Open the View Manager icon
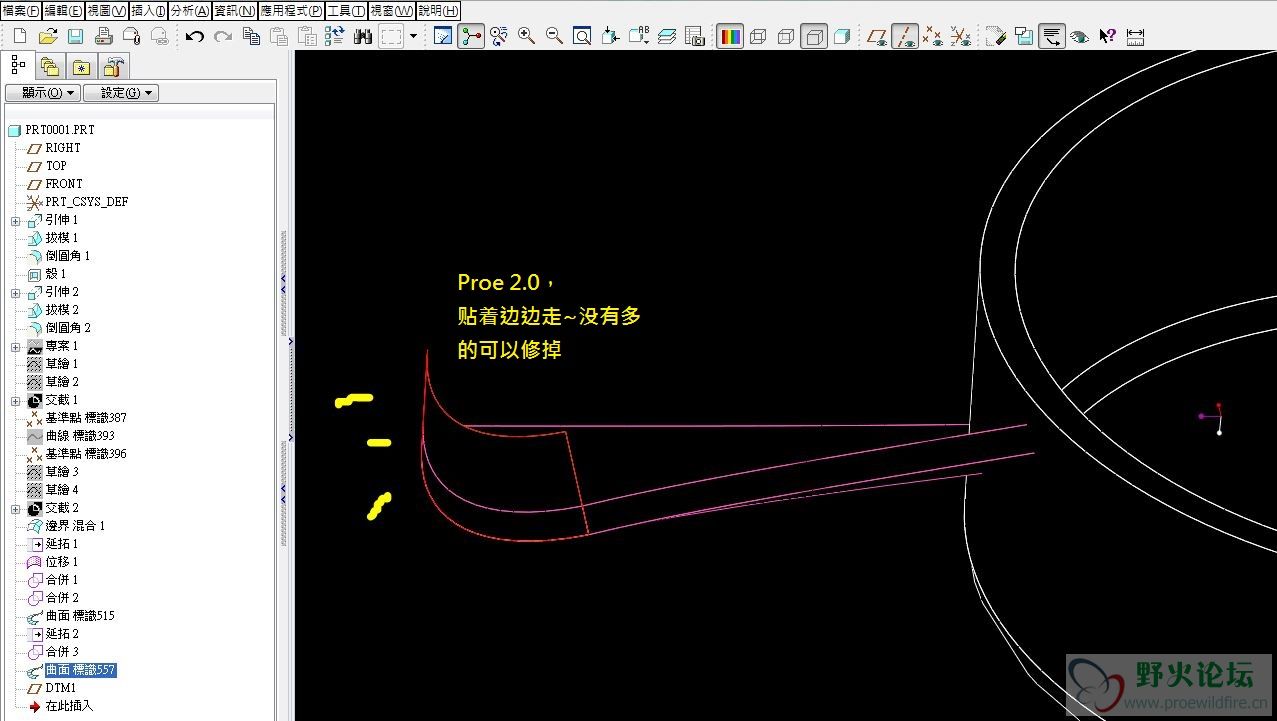The width and height of the screenshot is (1277, 721). pos(695,36)
